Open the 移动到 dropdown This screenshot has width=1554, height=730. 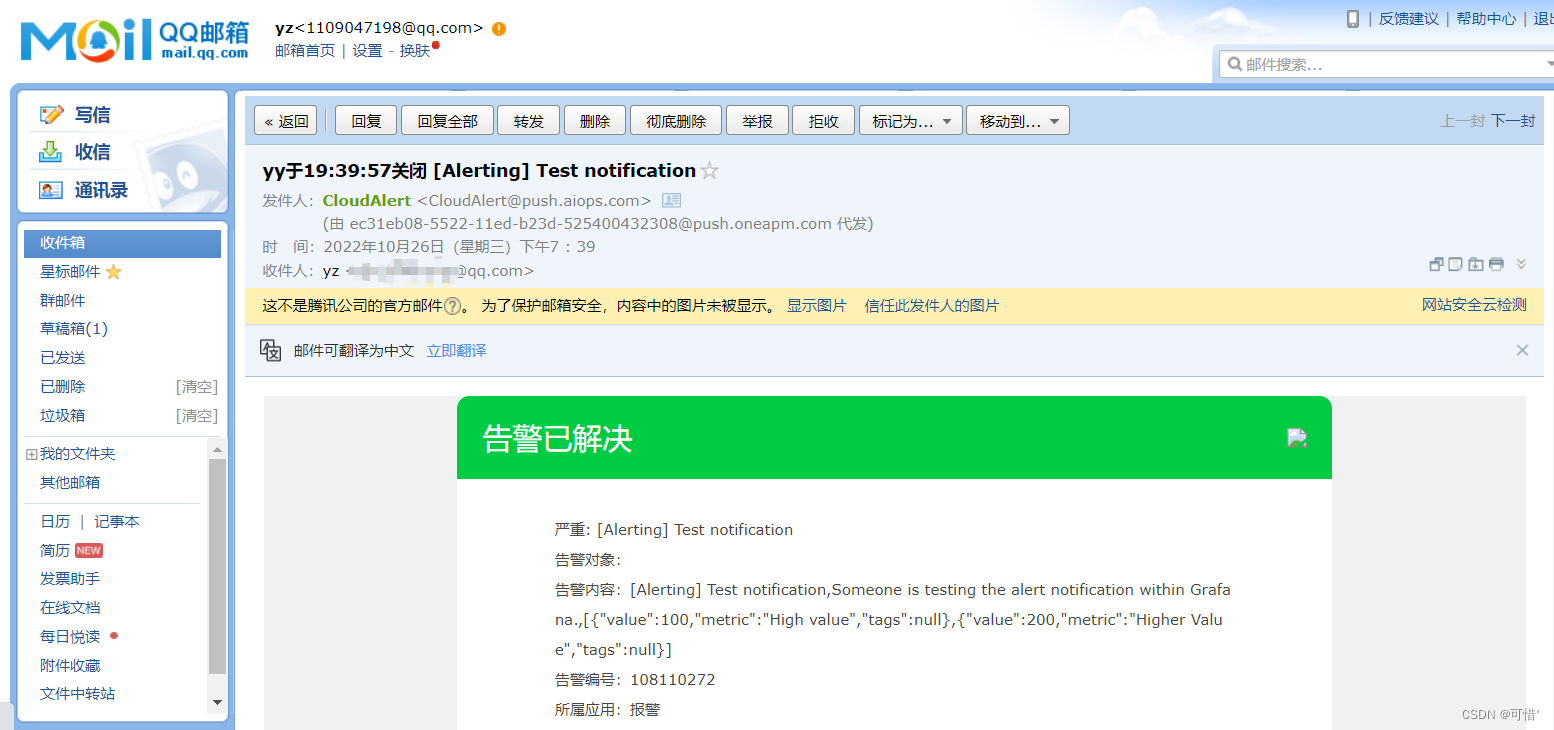coord(1018,121)
